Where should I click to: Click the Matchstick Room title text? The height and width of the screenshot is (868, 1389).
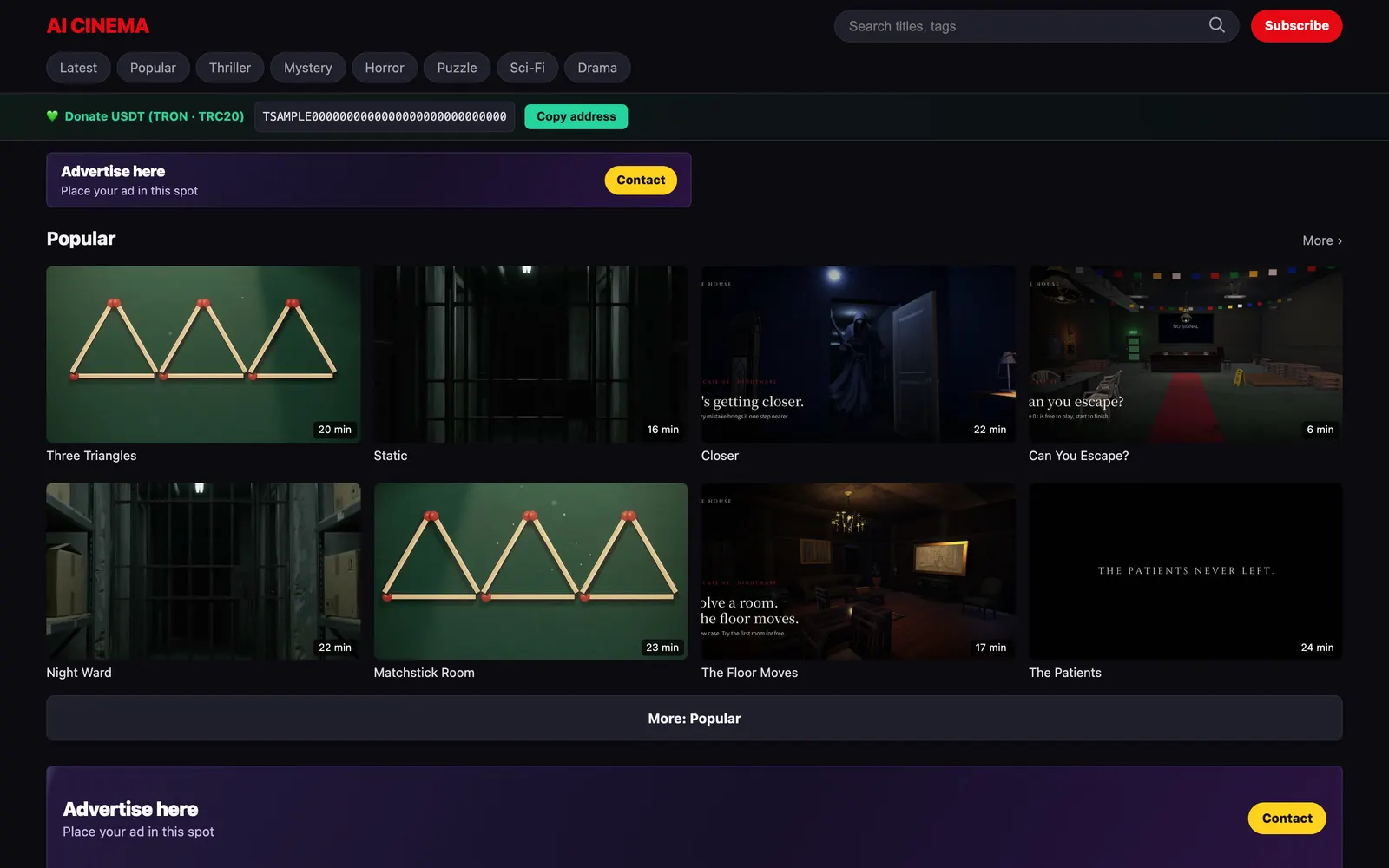424,673
